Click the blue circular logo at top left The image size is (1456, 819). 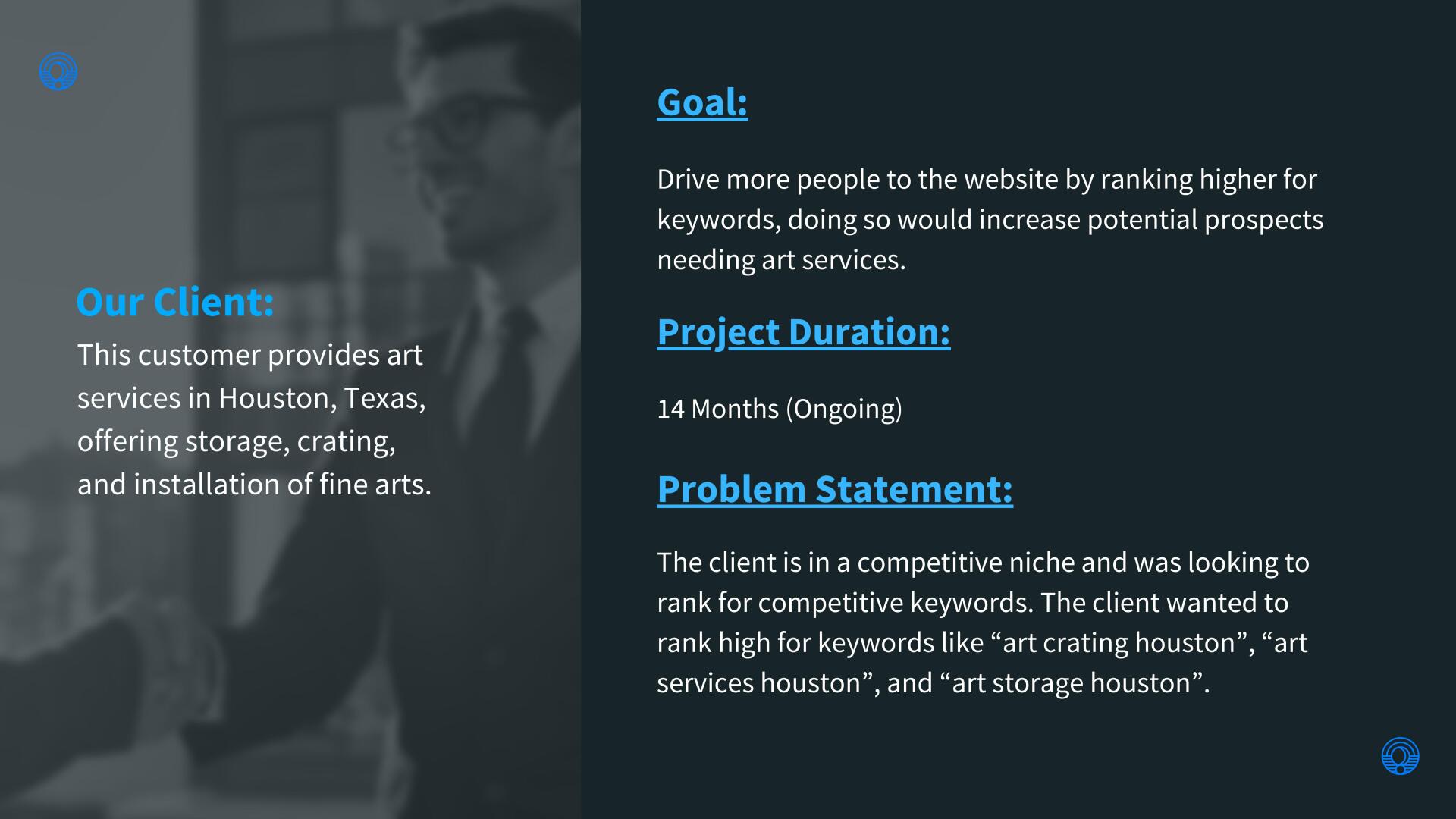pos(58,71)
